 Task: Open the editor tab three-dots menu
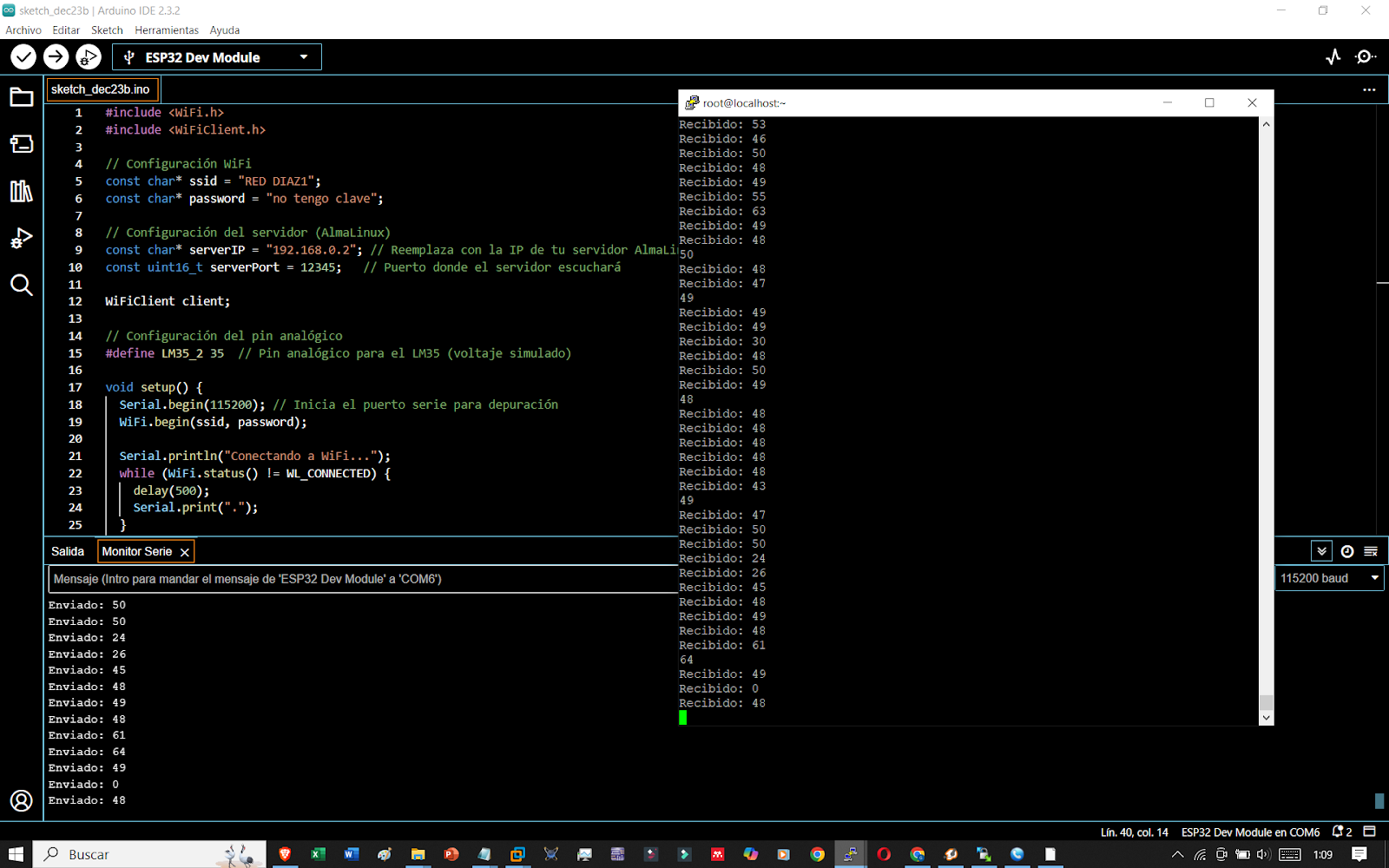tap(1369, 89)
